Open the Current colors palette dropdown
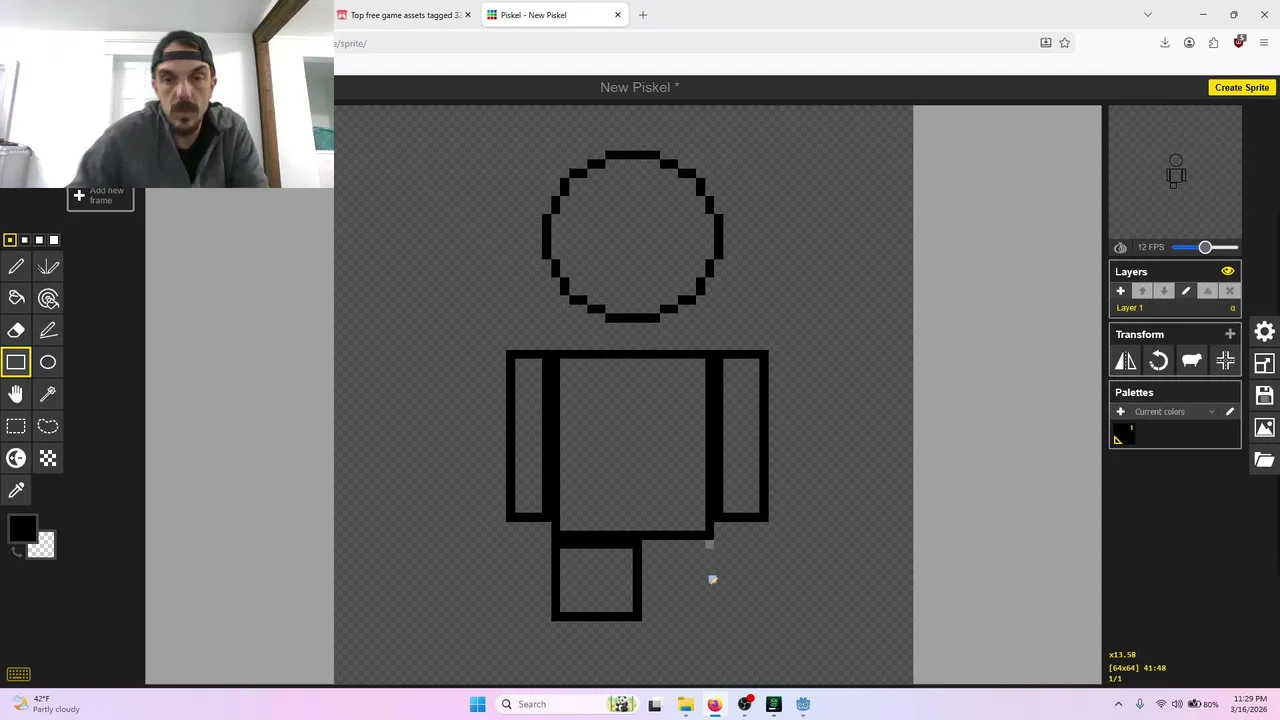Image resolution: width=1280 pixels, height=720 pixels. [1174, 412]
